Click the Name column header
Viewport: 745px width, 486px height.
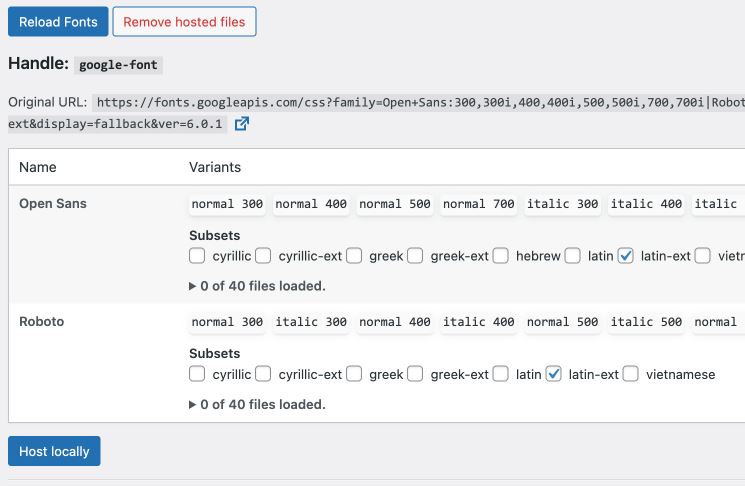(x=38, y=167)
